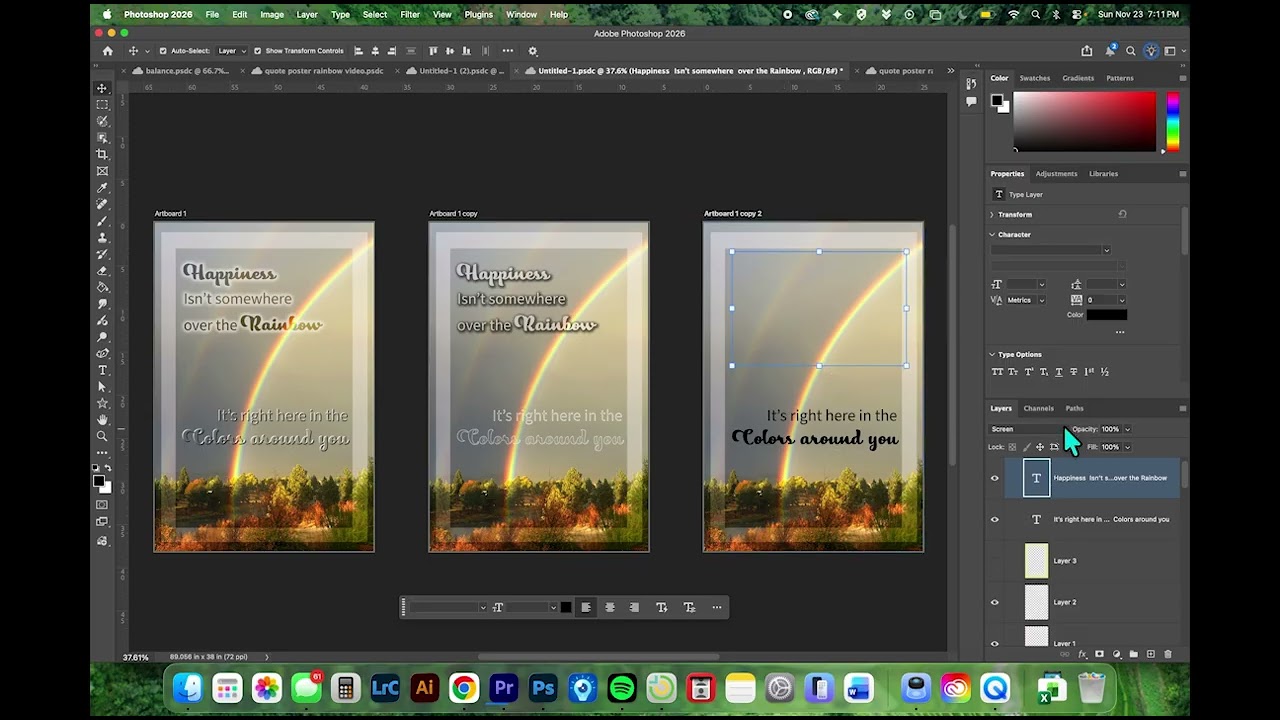Viewport: 1280px width, 720px height.
Task: Select the Rectangular Marquee tool
Action: (x=102, y=104)
